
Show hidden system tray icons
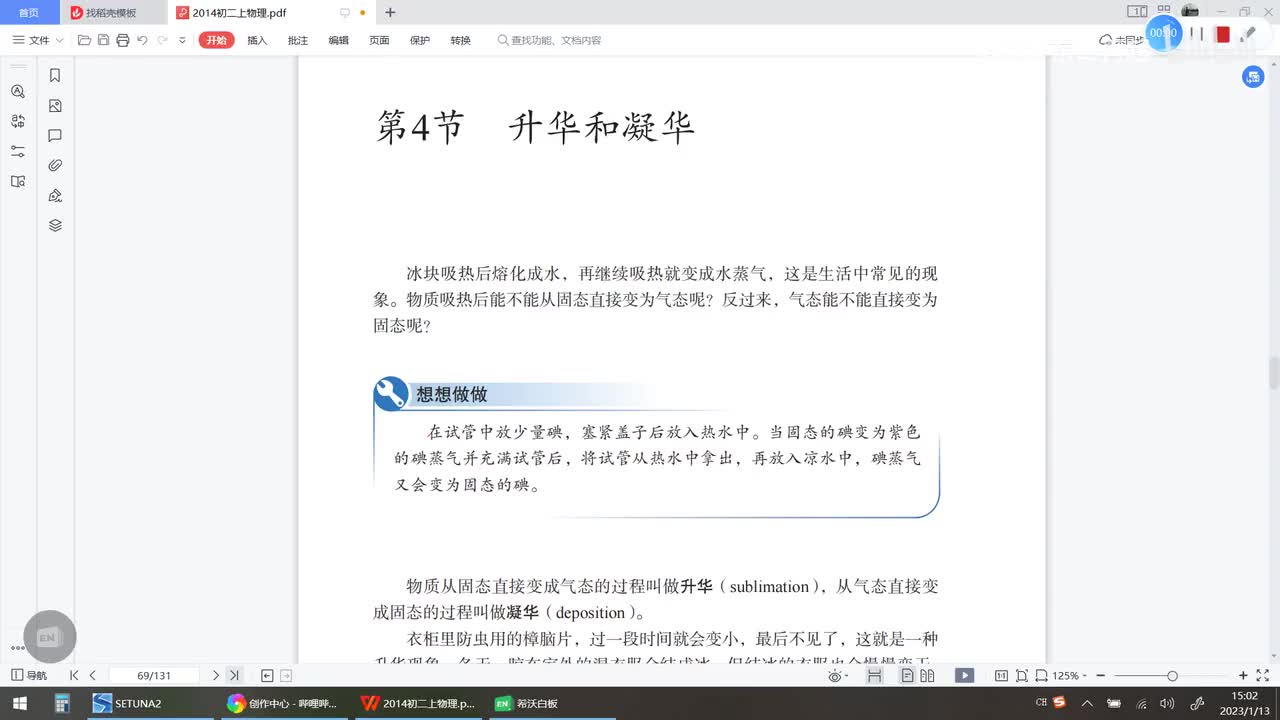coord(1089,703)
